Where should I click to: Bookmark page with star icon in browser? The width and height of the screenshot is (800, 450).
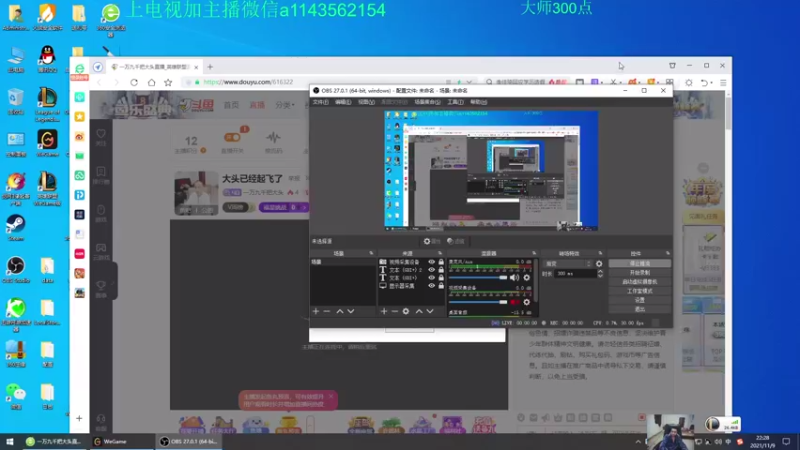(168, 82)
